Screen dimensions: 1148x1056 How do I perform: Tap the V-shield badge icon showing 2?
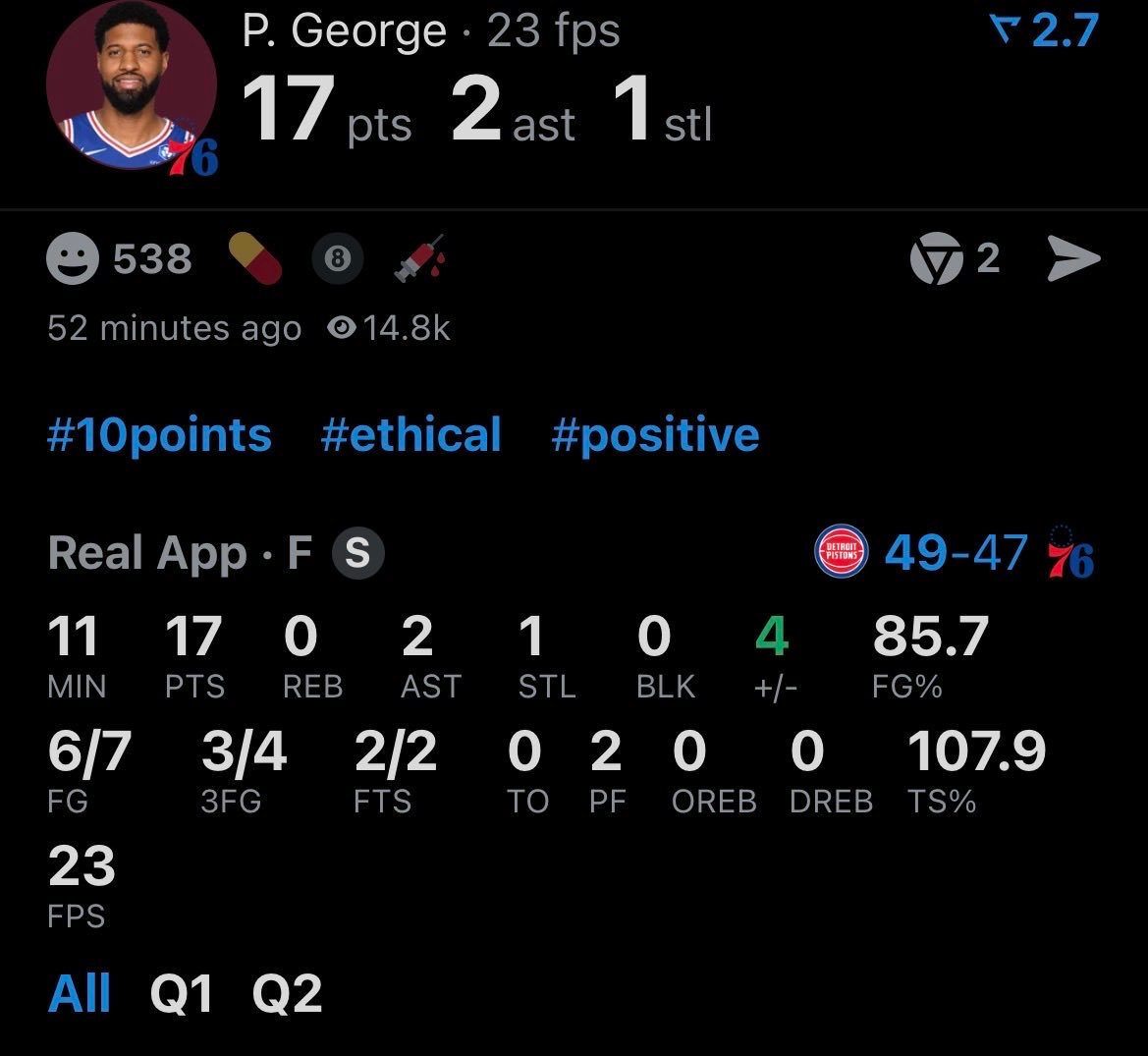(933, 258)
